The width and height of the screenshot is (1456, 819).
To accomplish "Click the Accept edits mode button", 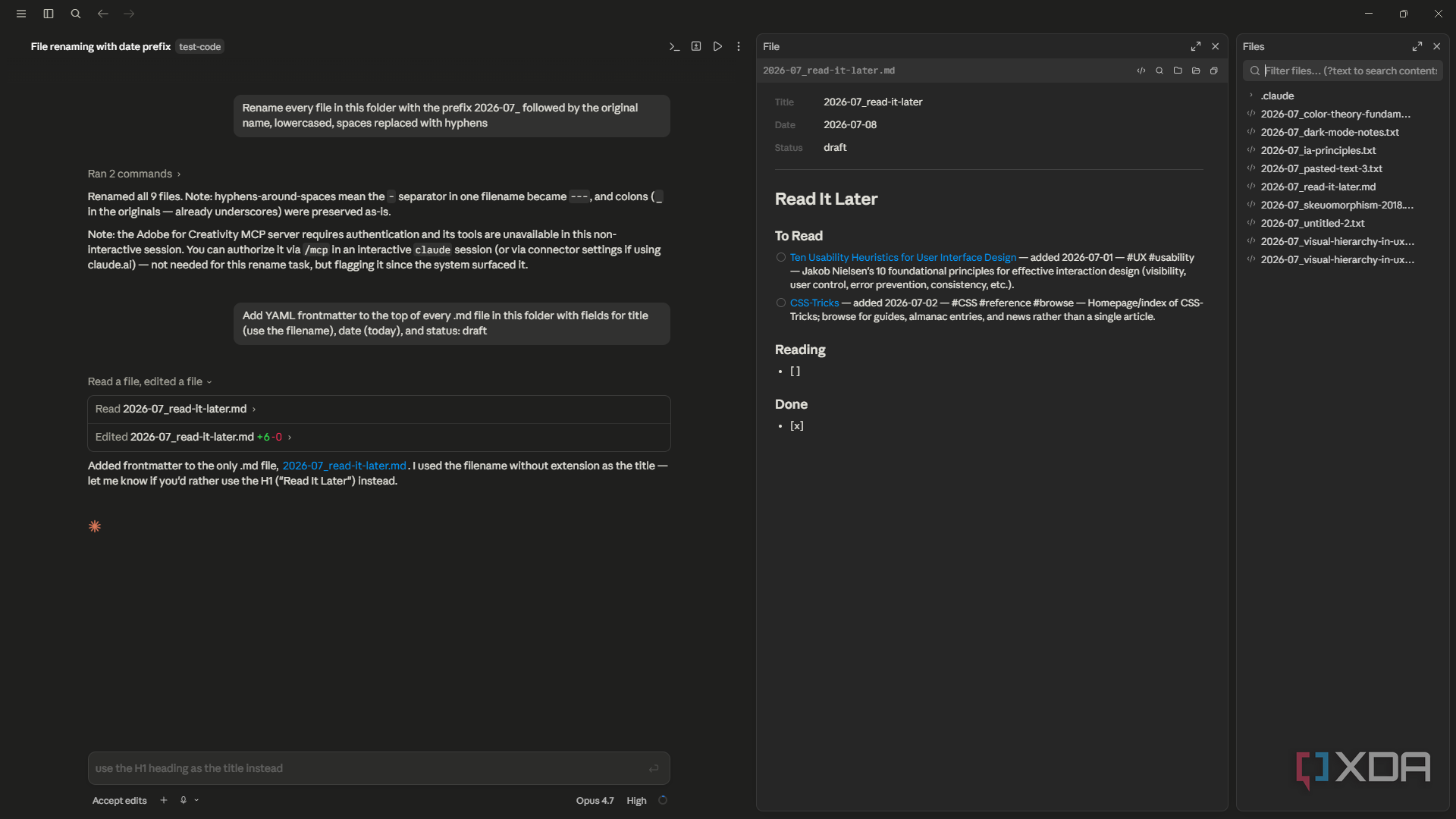I will (x=120, y=801).
